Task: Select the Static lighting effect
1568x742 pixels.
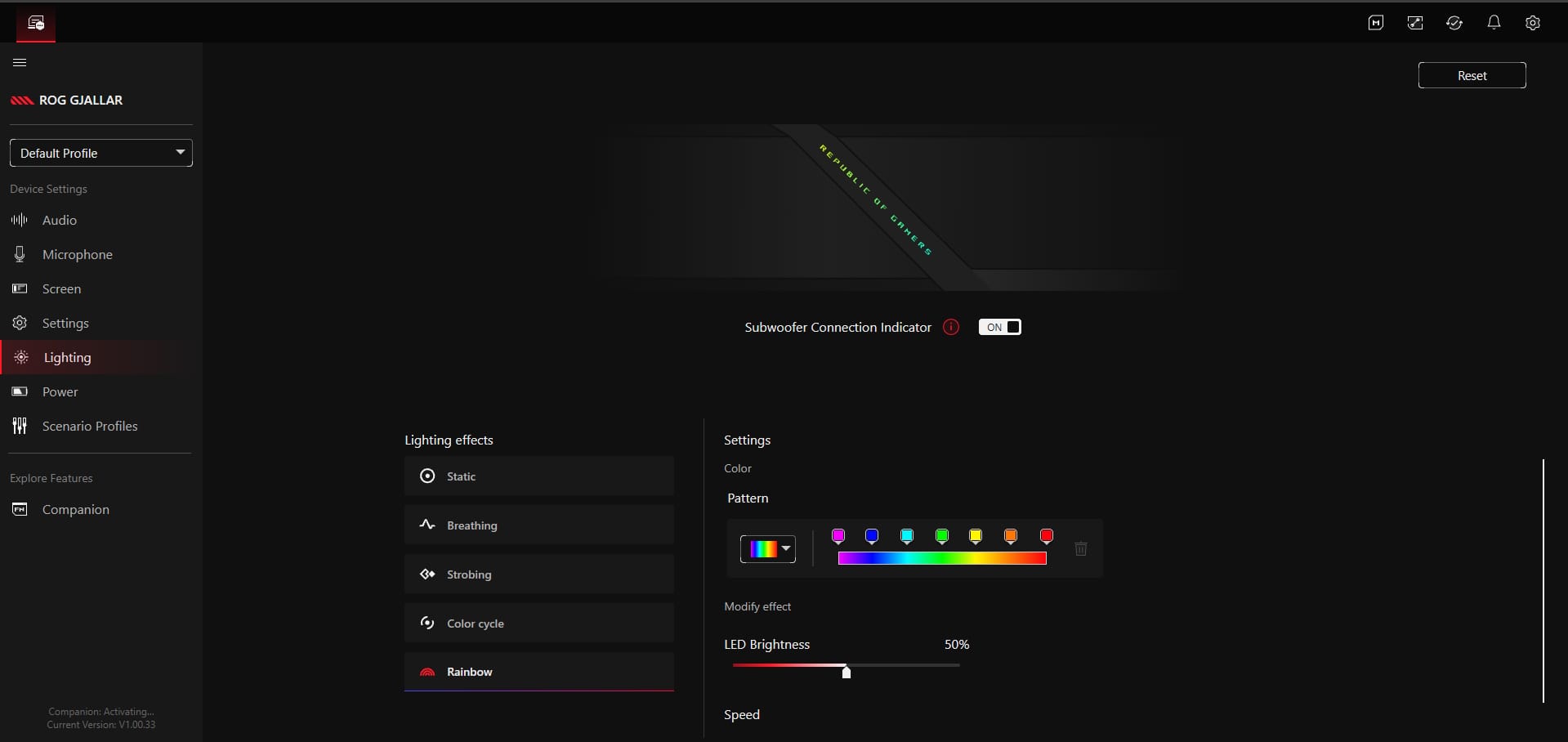Action: coord(539,476)
